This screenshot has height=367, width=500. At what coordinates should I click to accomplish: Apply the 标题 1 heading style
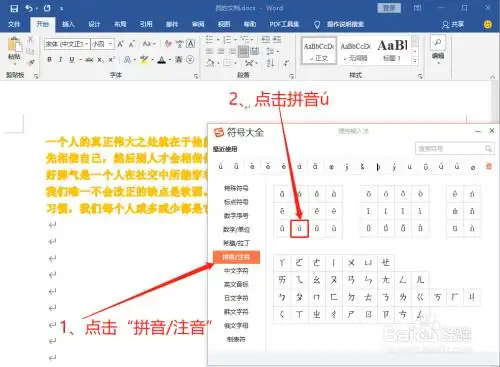tap(392, 51)
